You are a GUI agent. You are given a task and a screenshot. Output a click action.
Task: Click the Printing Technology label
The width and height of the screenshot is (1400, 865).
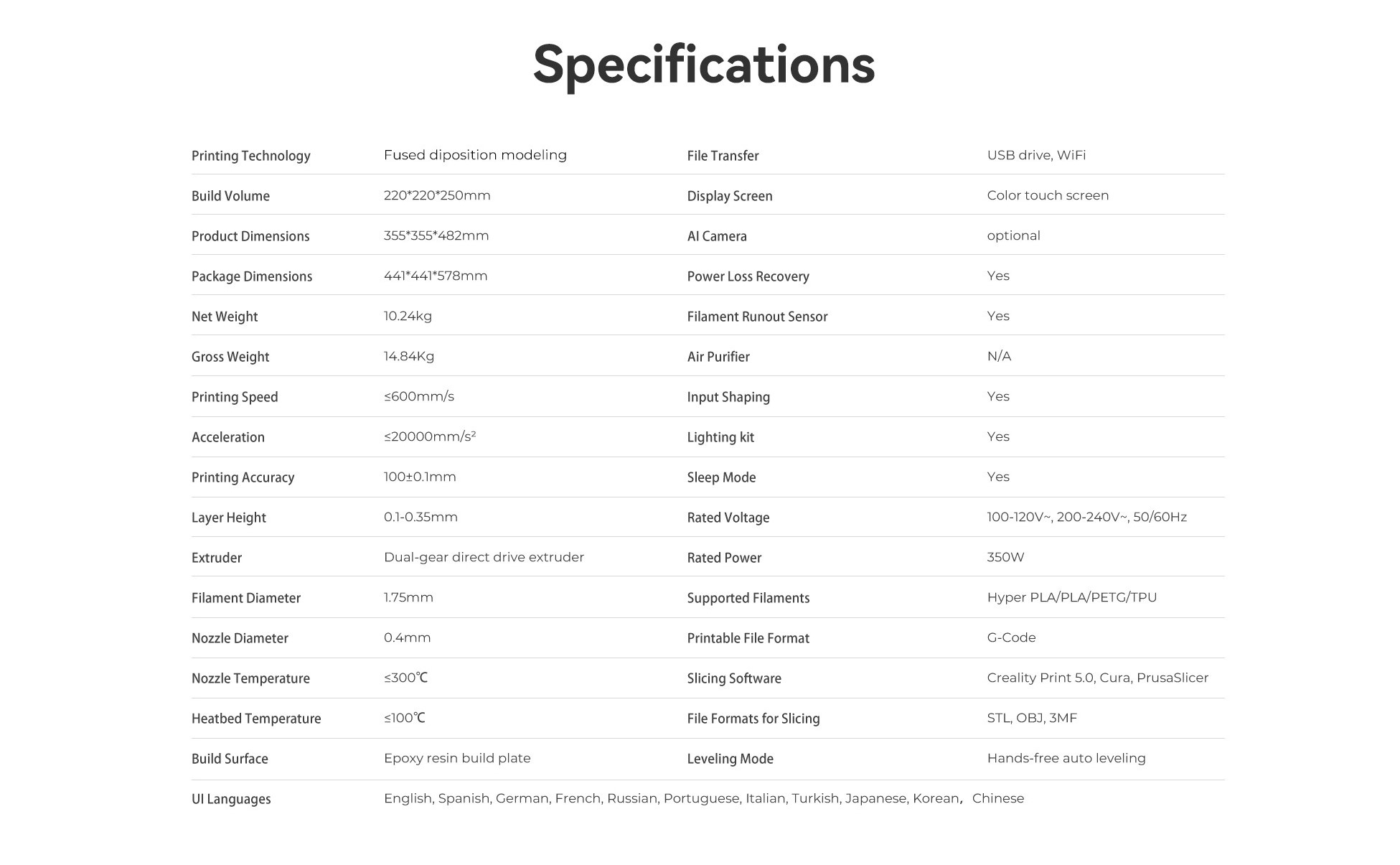(x=250, y=156)
